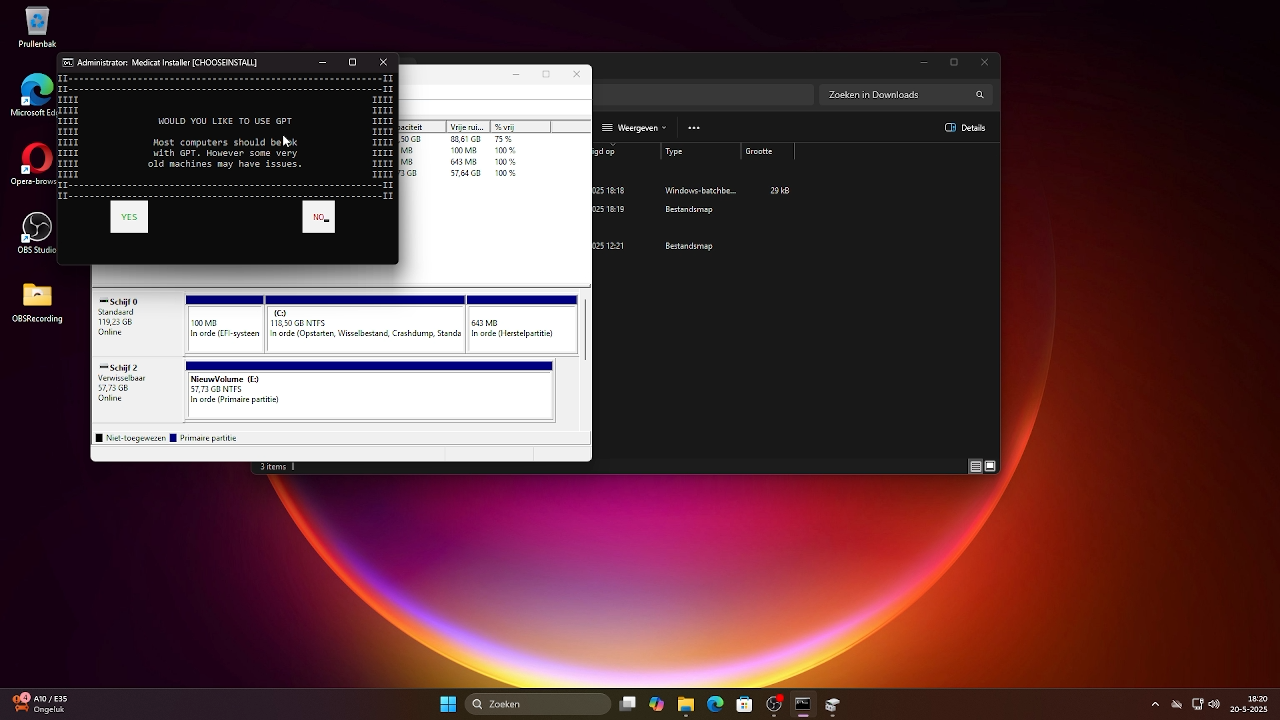Open the Weergeven view dropdown
Screen dimensions: 1280x720
634,128
